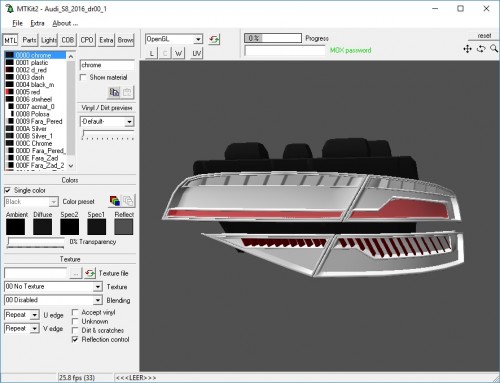Click the reload texture file icon
This screenshot has height=383, width=500.
coord(89,273)
